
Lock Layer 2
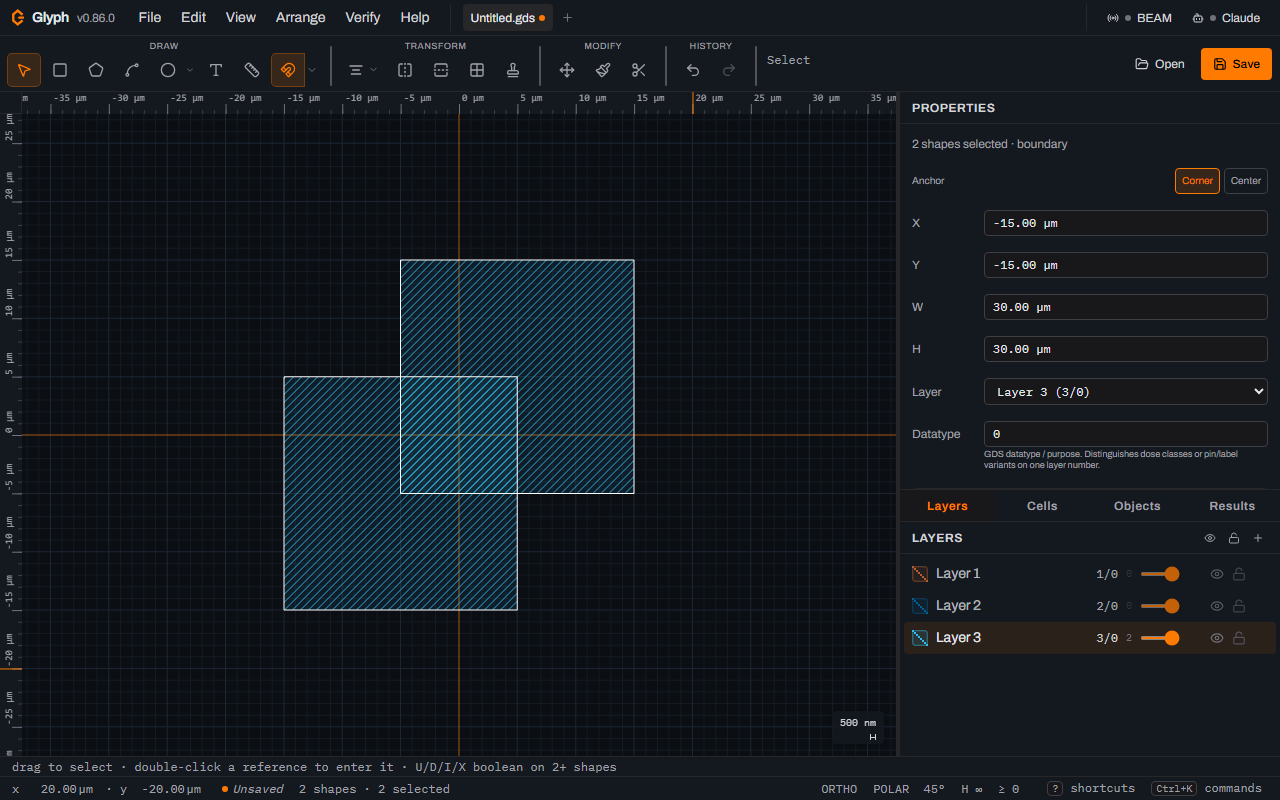[x=1239, y=606]
